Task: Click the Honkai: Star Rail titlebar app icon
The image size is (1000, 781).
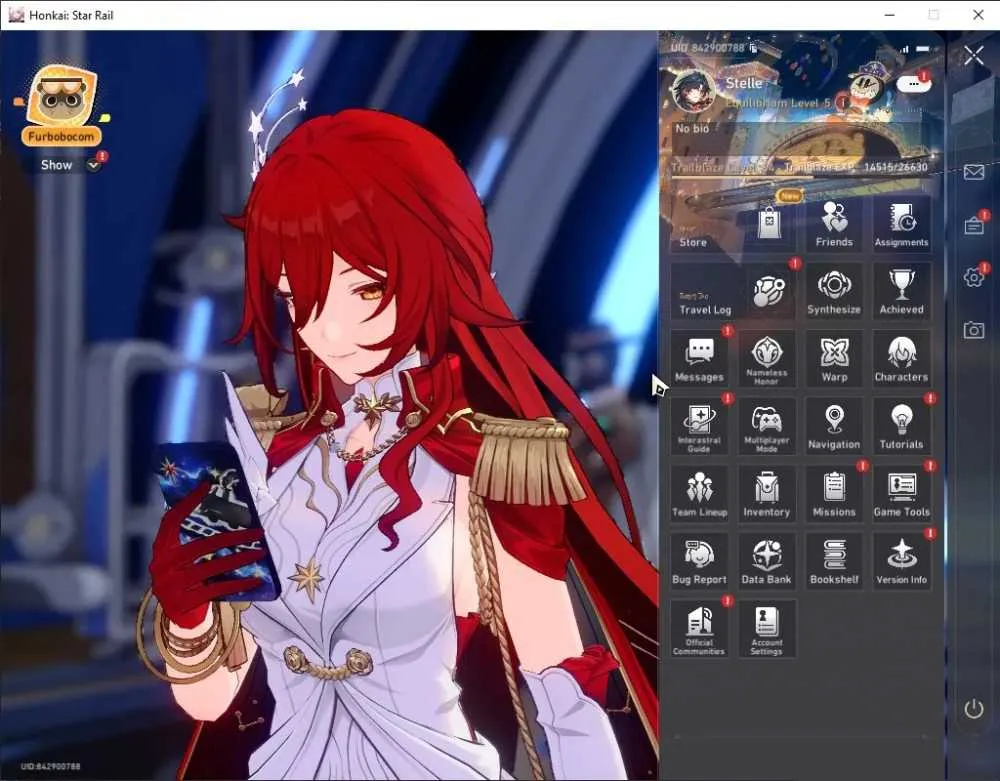Action: pos(16,15)
